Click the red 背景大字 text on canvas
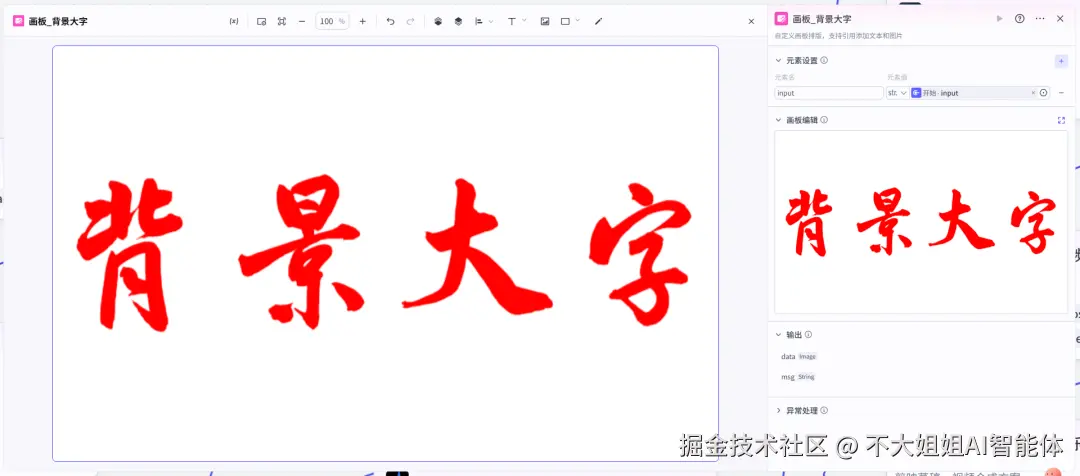 click(384, 253)
